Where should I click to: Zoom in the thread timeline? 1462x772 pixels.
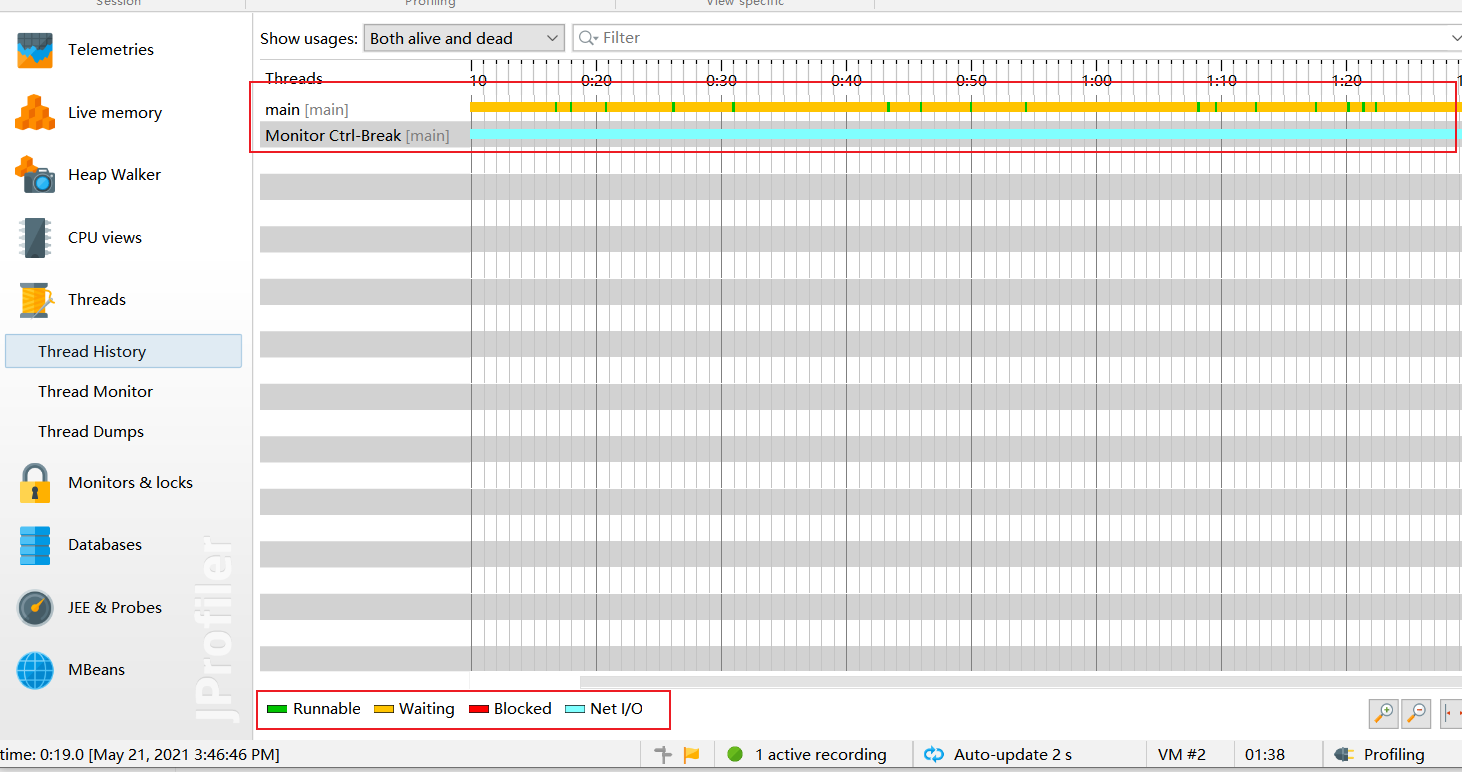click(1383, 713)
